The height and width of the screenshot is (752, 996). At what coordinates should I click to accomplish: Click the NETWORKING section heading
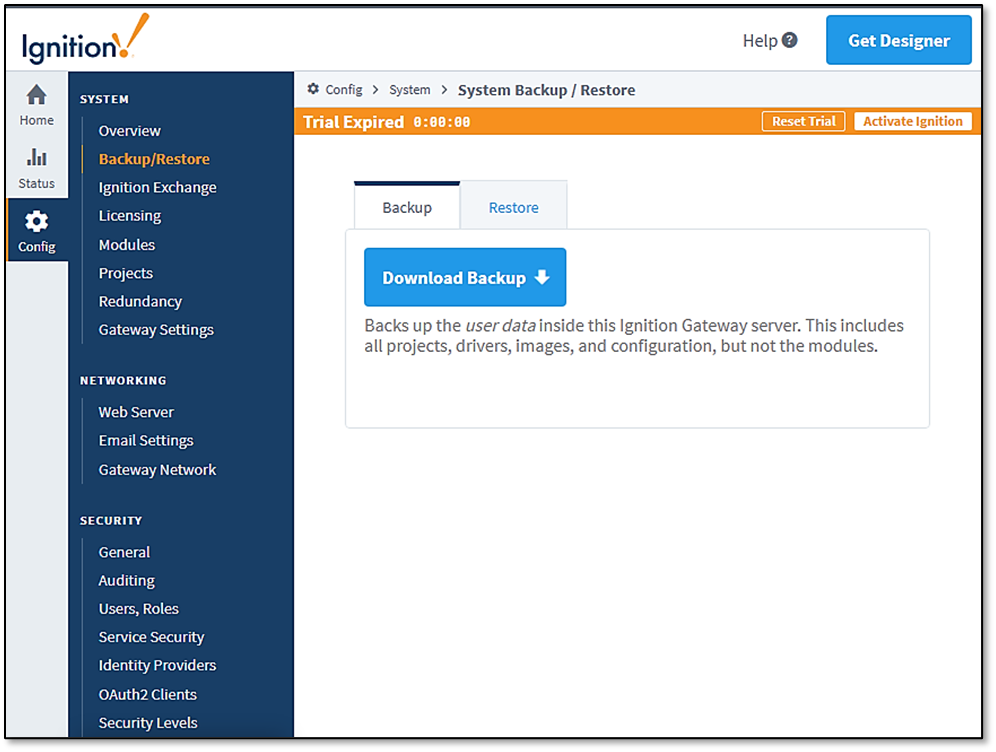123,380
